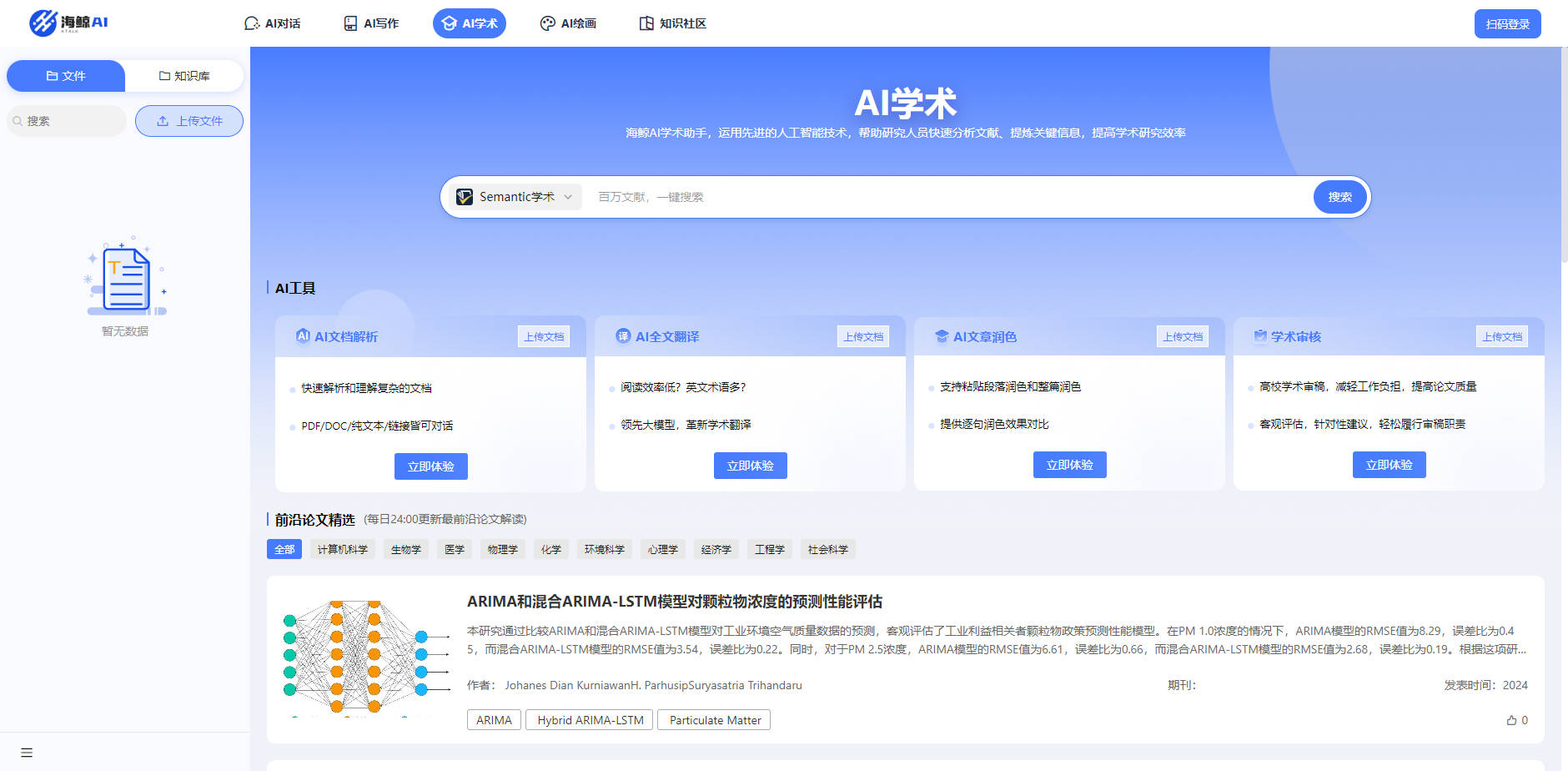The height and width of the screenshot is (771, 1568).
Task: Click the AI文档解析 card icon
Action: pos(303,335)
